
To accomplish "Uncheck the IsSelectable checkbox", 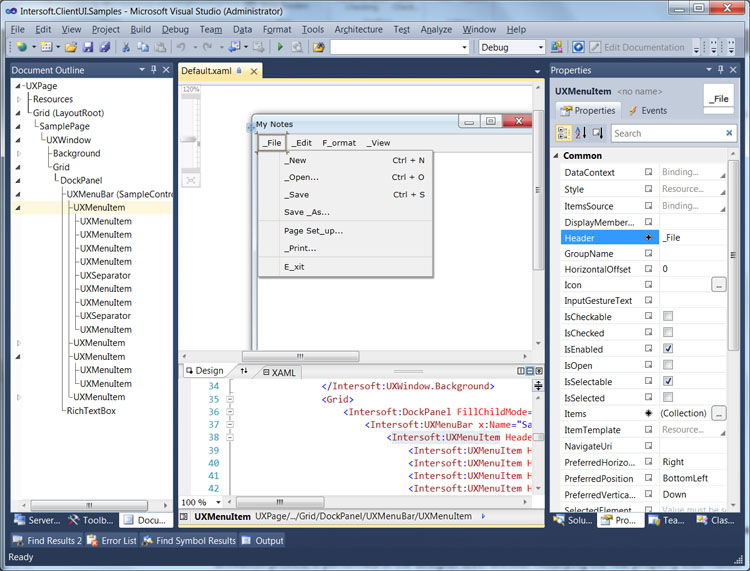I will click(x=668, y=381).
